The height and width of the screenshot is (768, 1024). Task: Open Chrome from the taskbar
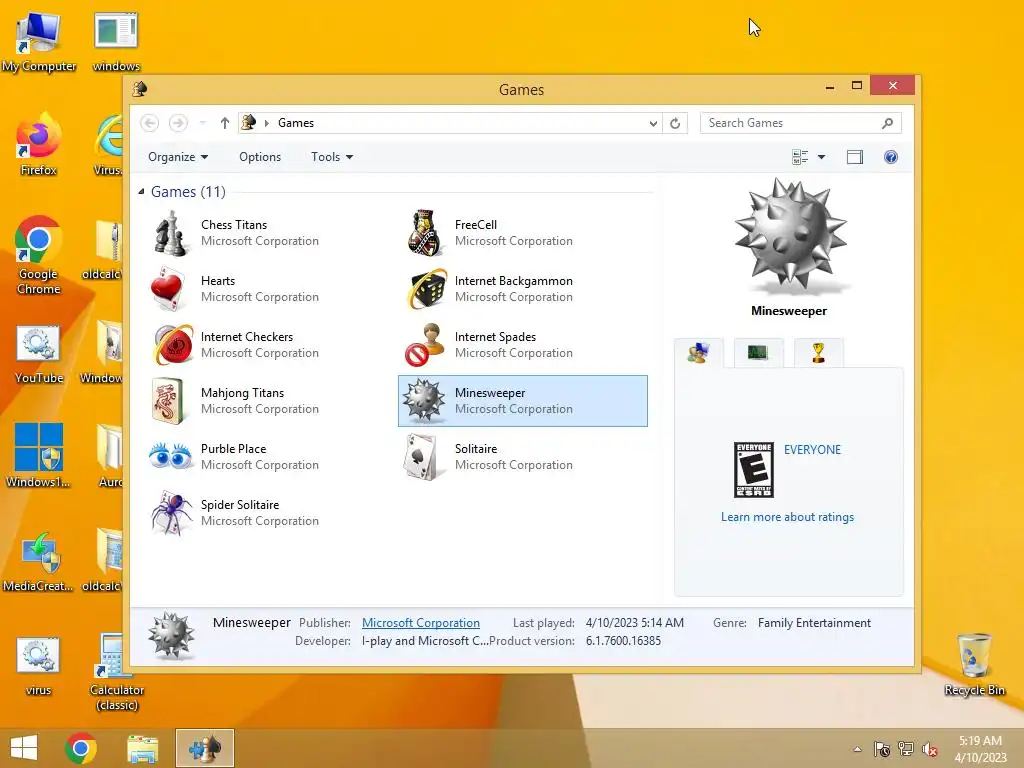tap(81, 748)
